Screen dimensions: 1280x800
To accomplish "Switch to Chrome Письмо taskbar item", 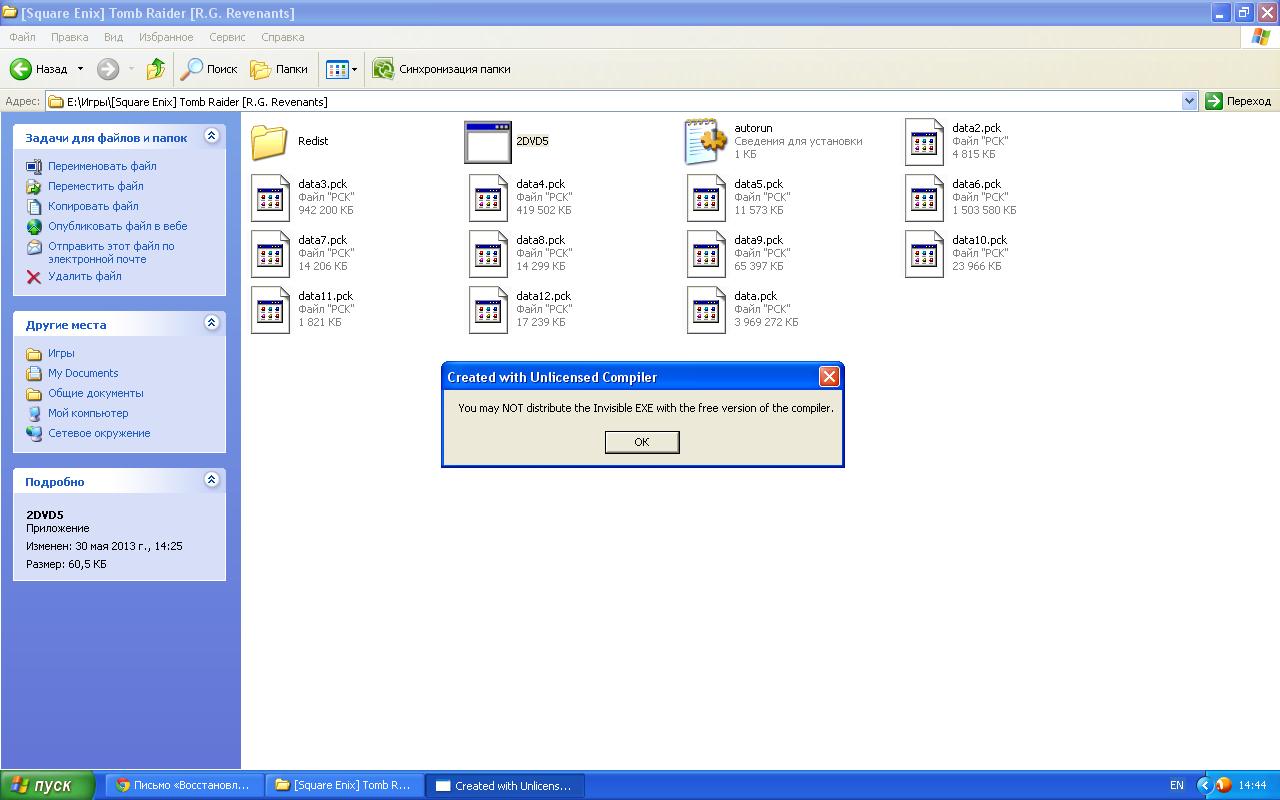I will pyautogui.click(x=185, y=785).
